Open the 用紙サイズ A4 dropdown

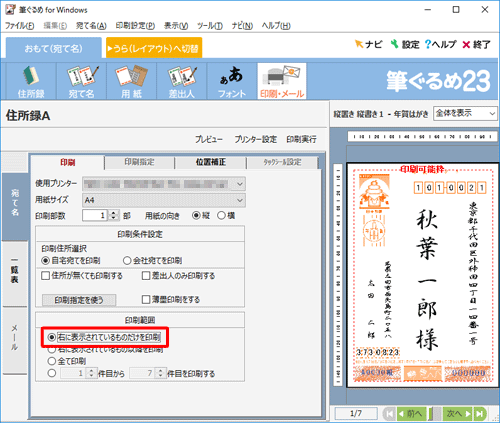[164, 200]
